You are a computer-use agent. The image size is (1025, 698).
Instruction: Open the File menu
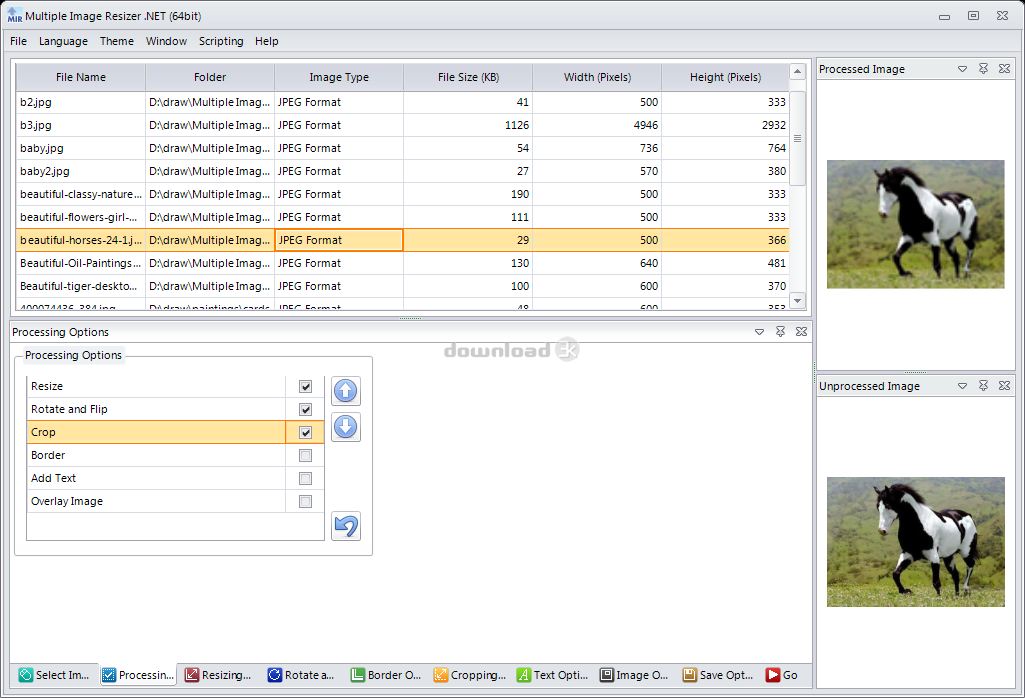pos(18,41)
